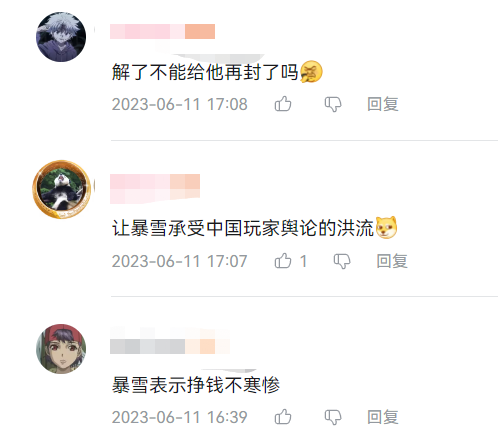
Task: Click the thinking emoji in first comment
Action: point(311,72)
